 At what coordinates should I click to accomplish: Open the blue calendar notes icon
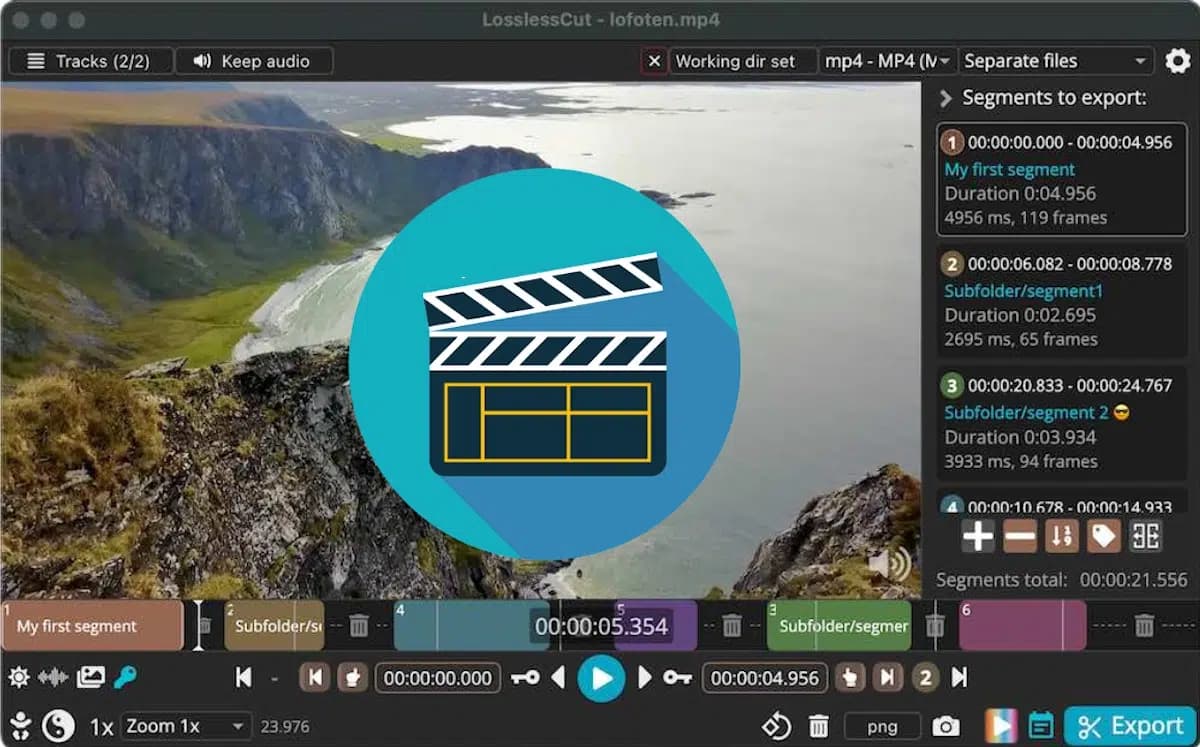(x=1041, y=726)
